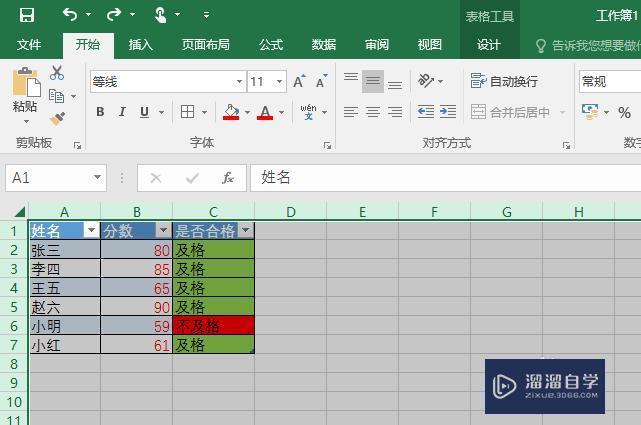Click the Borders grid icon
The height and width of the screenshot is (425, 641).
187,112
